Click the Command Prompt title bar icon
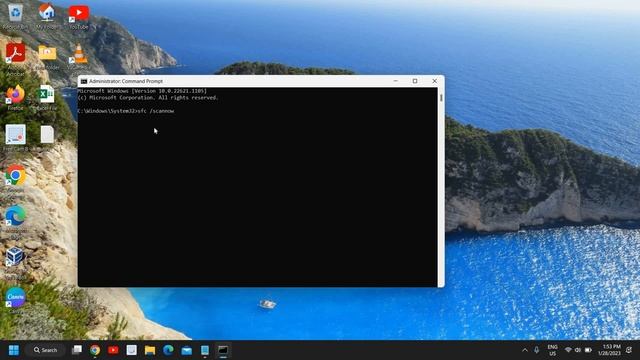Image resolution: width=640 pixels, height=360 pixels. tap(84, 81)
